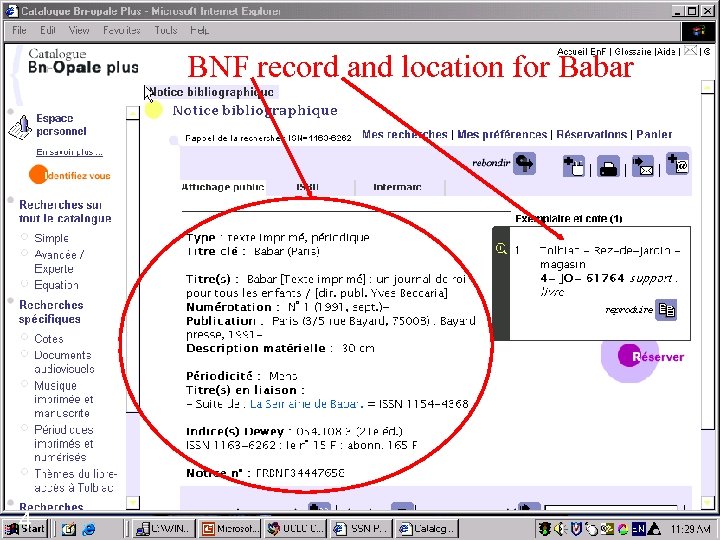Send the record by email icon

[x=643, y=166]
